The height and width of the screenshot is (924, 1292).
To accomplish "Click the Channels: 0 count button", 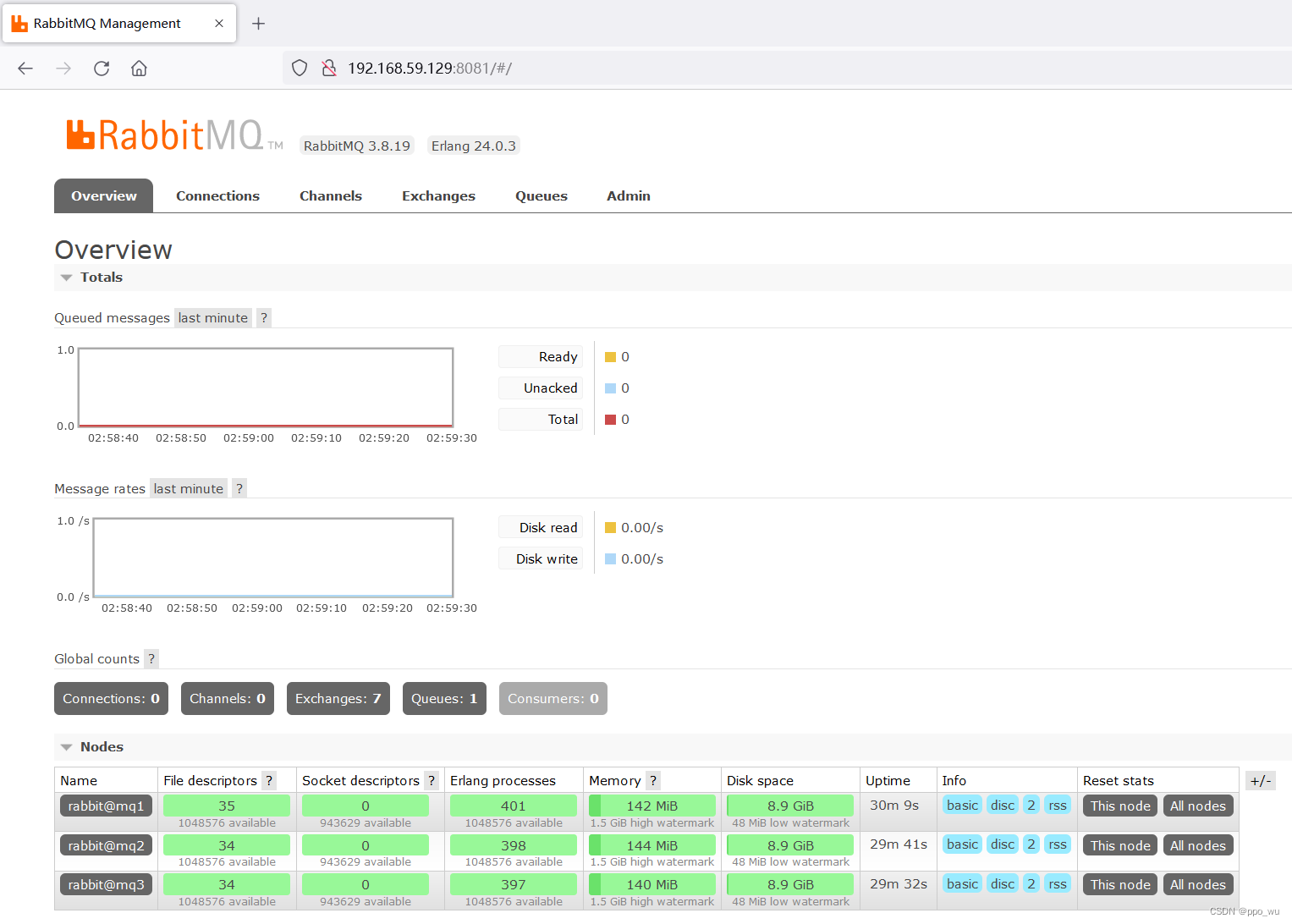I will click(x=228, y=699).
